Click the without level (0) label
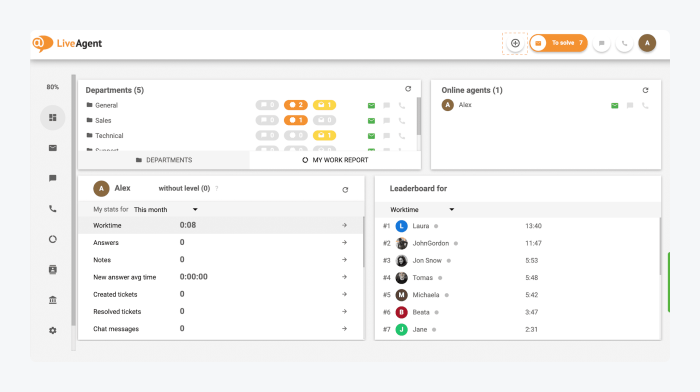Screen dimensions: 700x392 tap(184, 188)
